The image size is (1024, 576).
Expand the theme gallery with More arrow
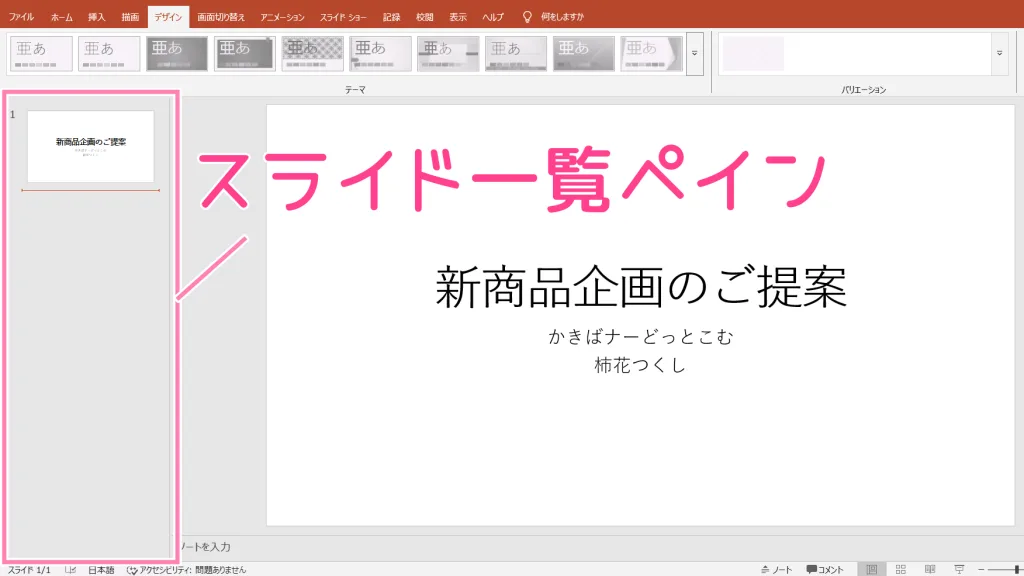tap(695, 54)
